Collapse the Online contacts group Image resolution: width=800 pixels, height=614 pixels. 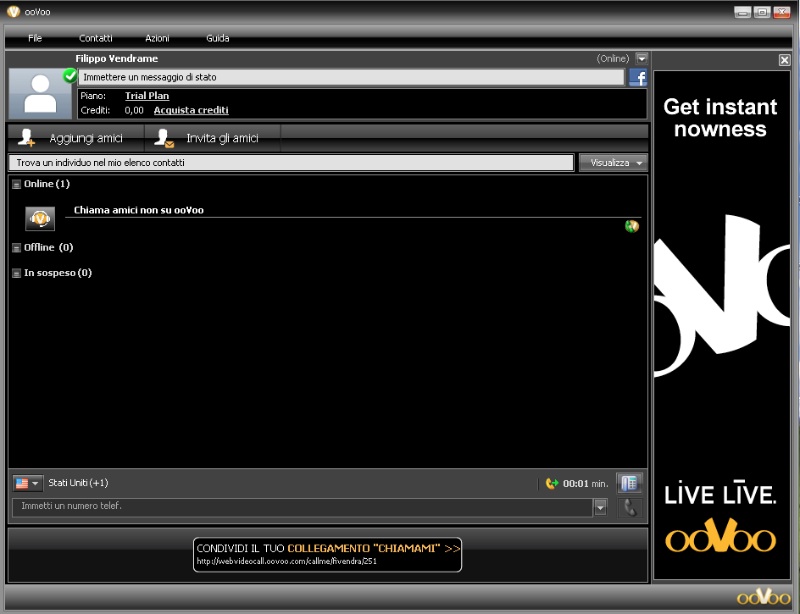(16, 185)
